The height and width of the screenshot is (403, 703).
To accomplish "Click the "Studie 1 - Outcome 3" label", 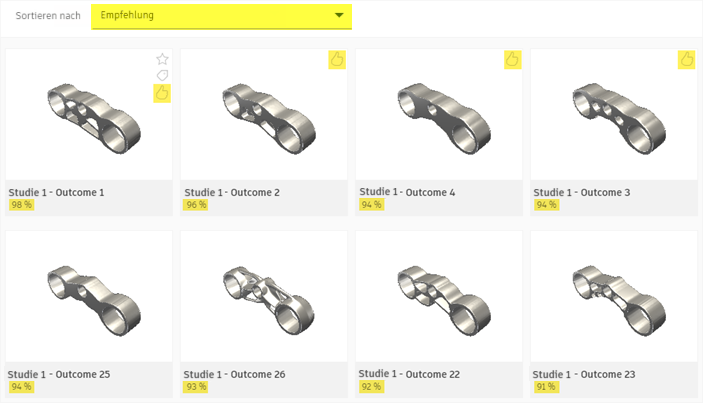I will point(582,192).
